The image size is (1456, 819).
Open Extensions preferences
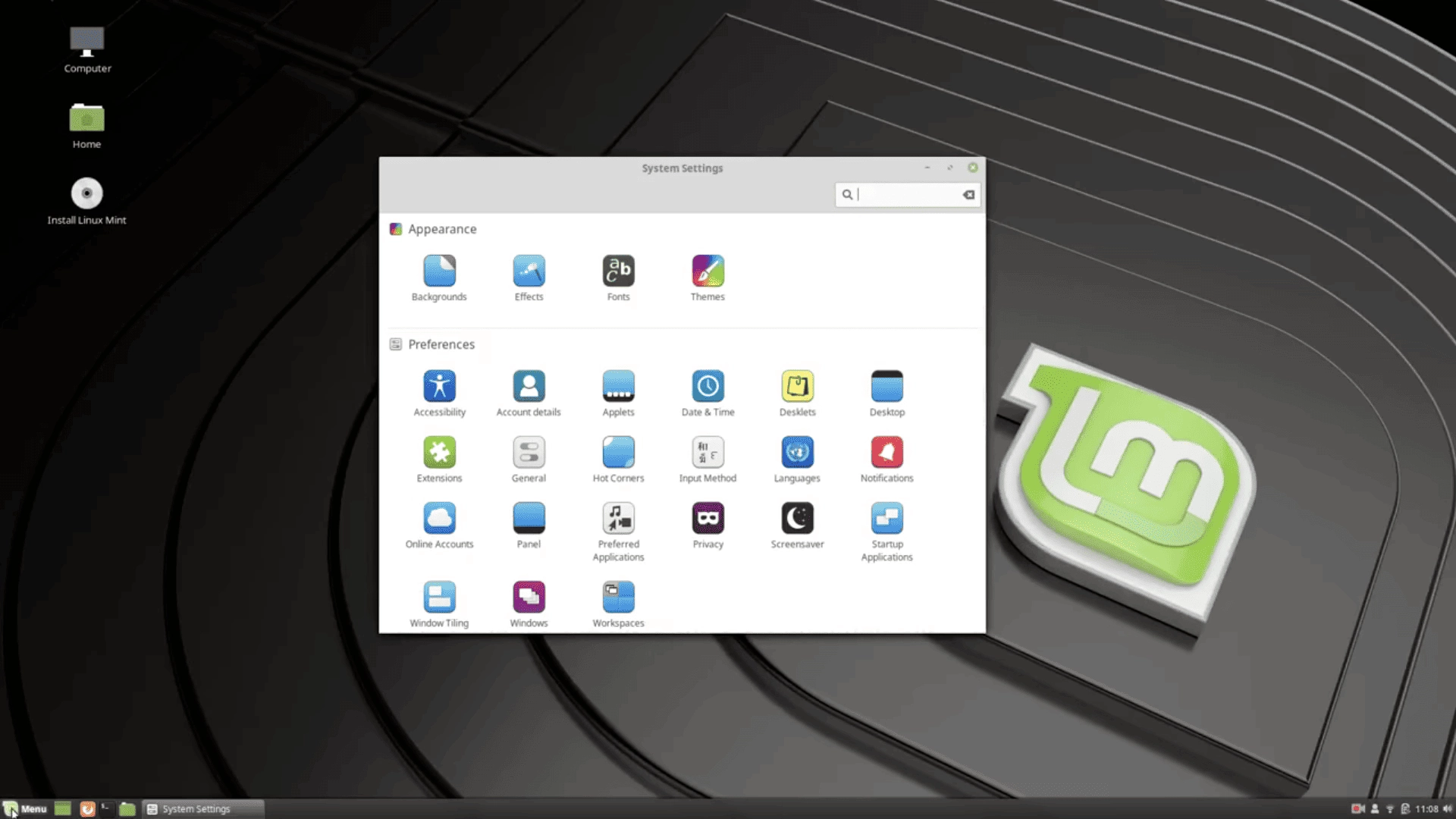pos(439,460)
